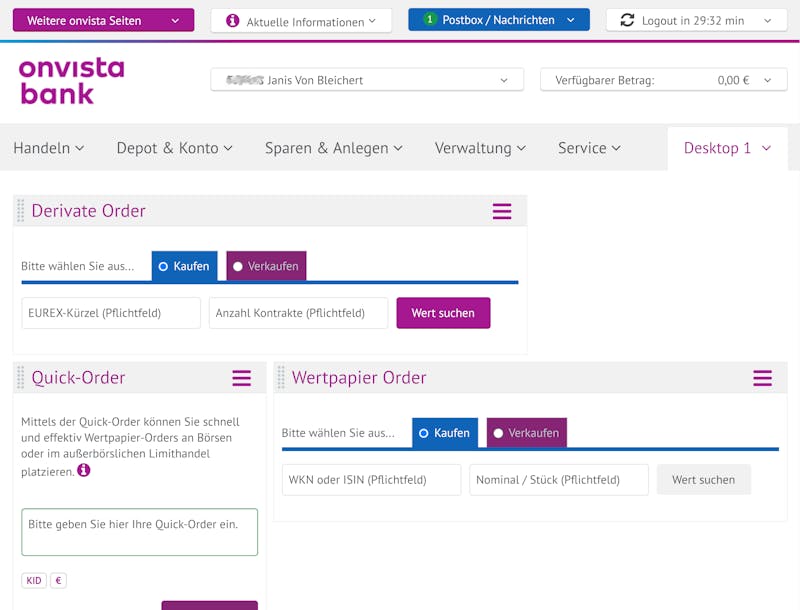Focus the WKN oder ISIN input field
This screenshot has width=800, height=610.
point(371,479)
